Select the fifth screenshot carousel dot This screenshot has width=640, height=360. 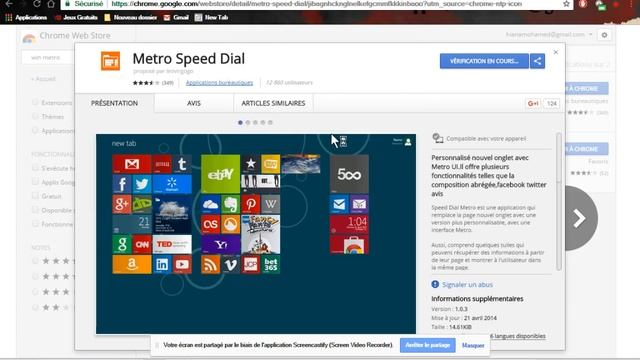pos(270,122)
